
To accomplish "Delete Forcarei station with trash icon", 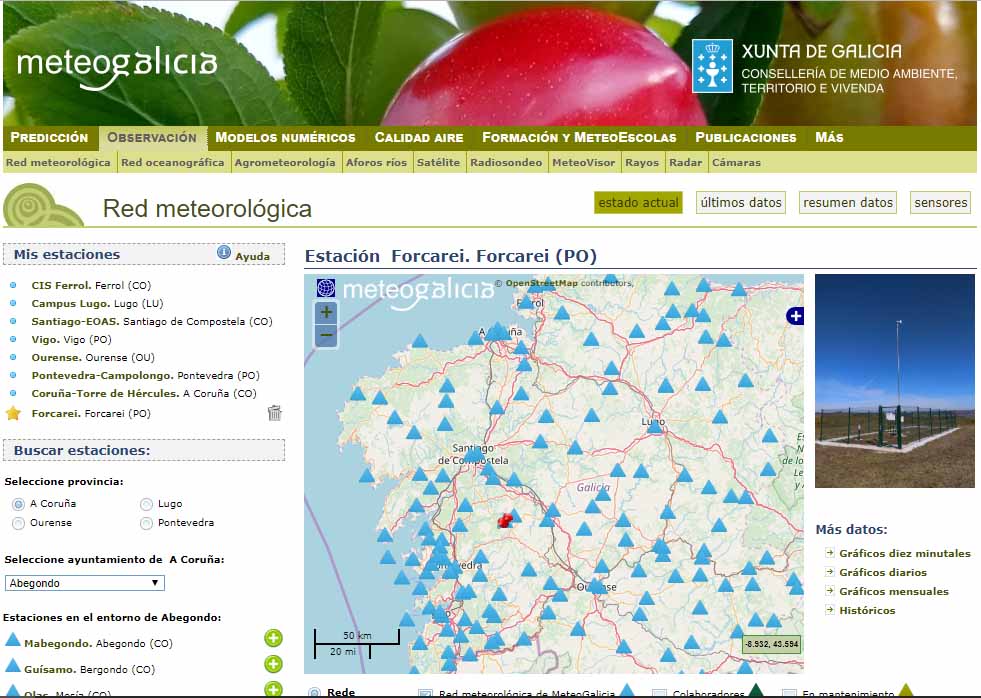I will (275, 413).
